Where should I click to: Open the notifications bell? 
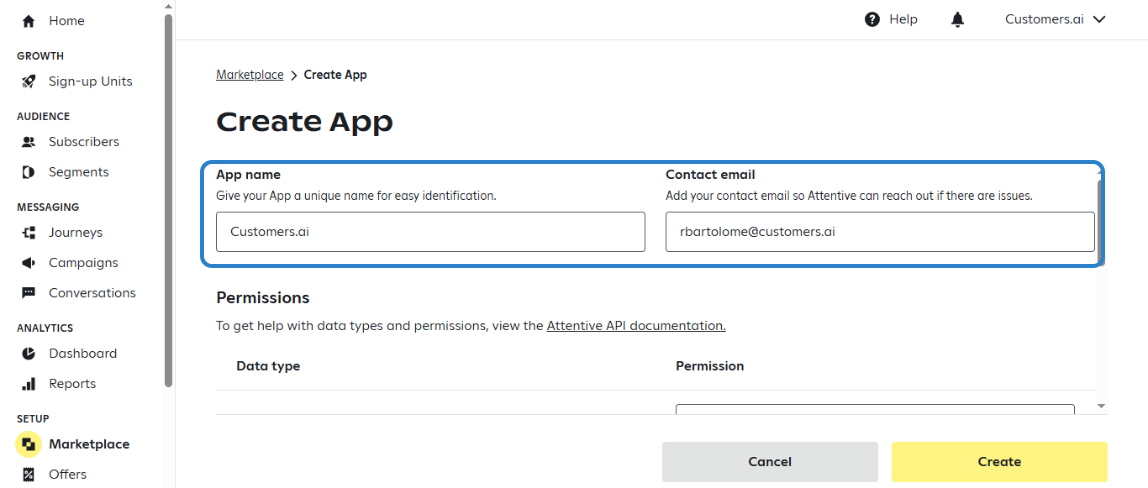958,20
